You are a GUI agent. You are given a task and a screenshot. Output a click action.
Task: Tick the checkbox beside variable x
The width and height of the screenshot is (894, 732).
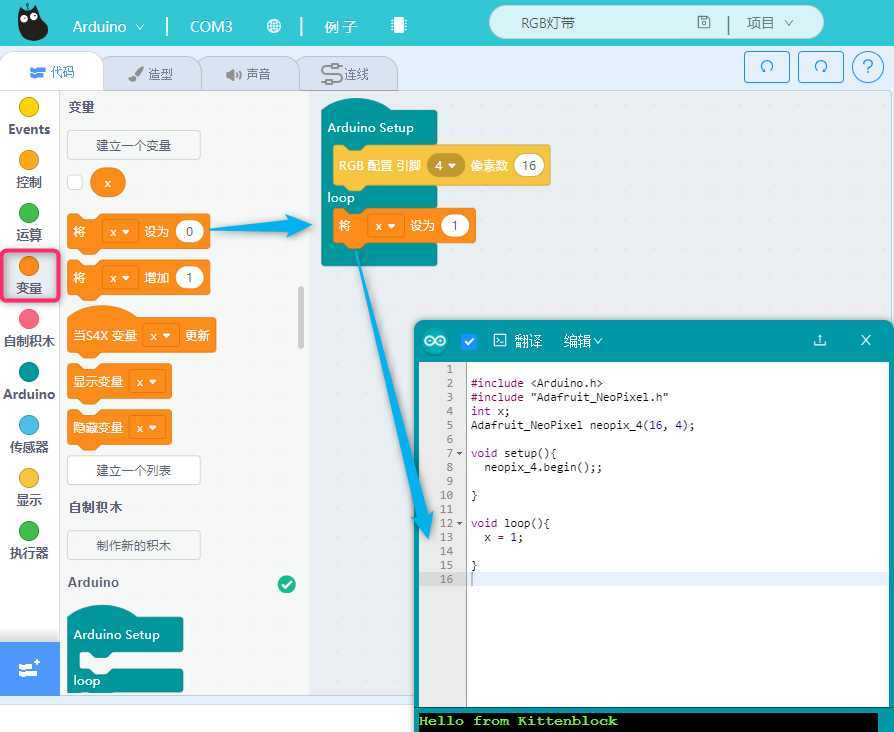click(x=75, y=182)
